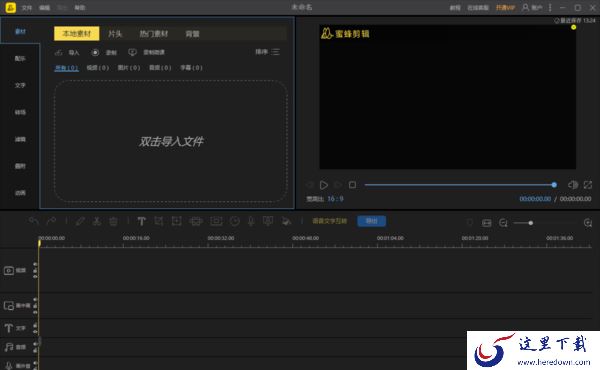The height and width of the screenshot is (370, 600).
Task: Click the 语音文字互转 button
Action: (x=329, y=221)
